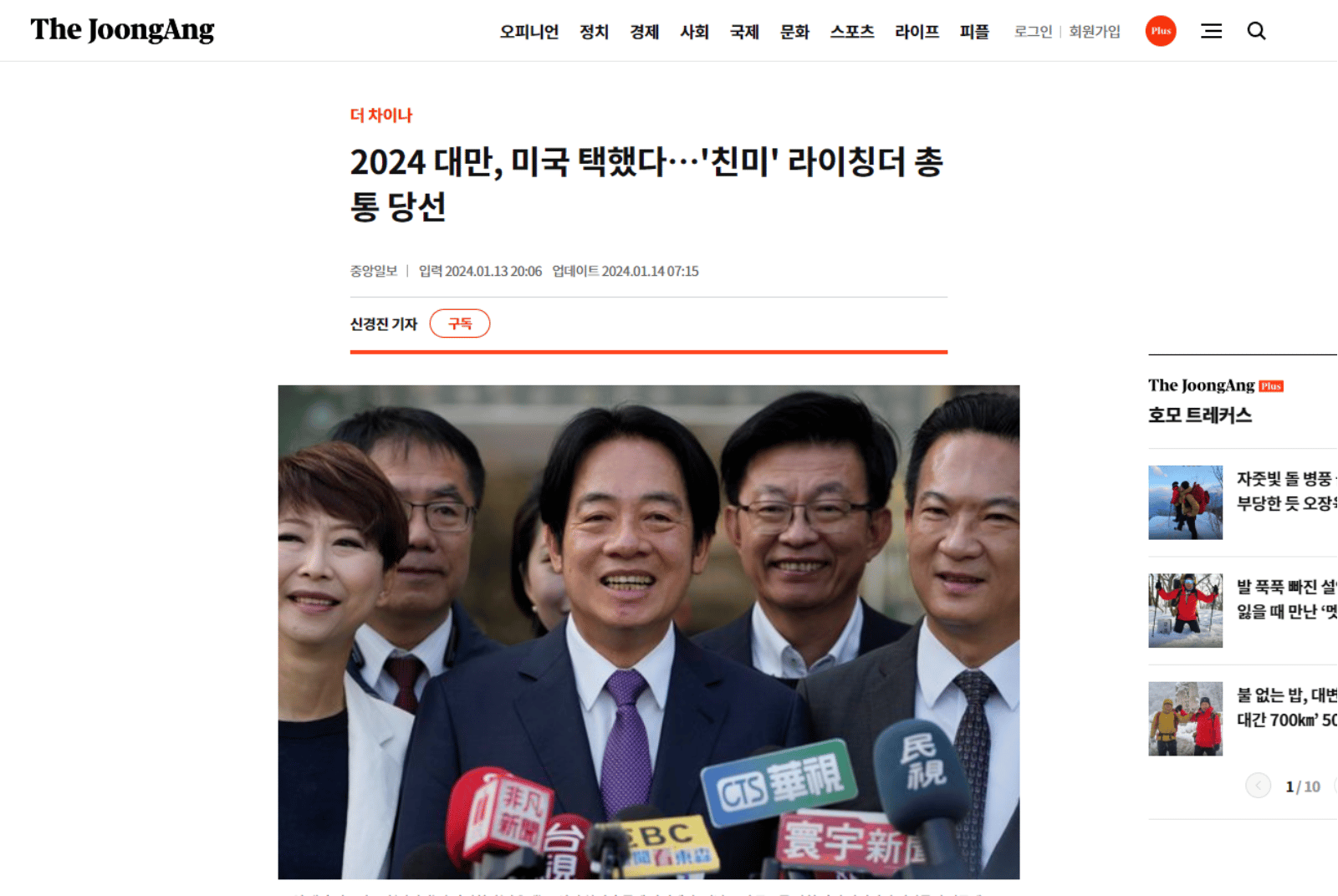Open the hamburger menu icon
1338x896 pixels.
click(x=1211, y=31)
